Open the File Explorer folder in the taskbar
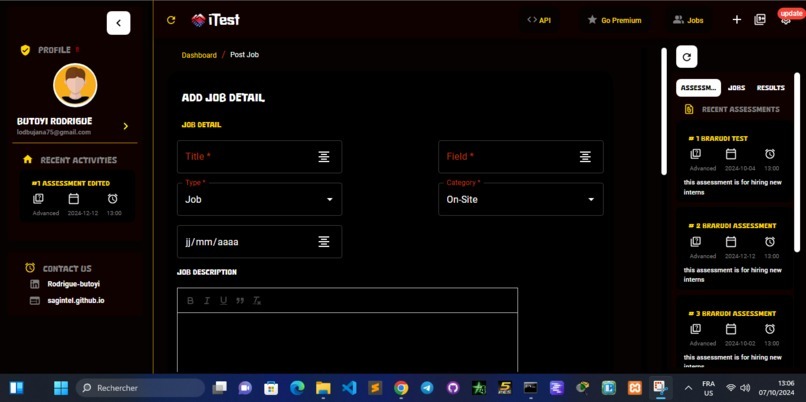 pyautogui.click(x=323, y=388)
